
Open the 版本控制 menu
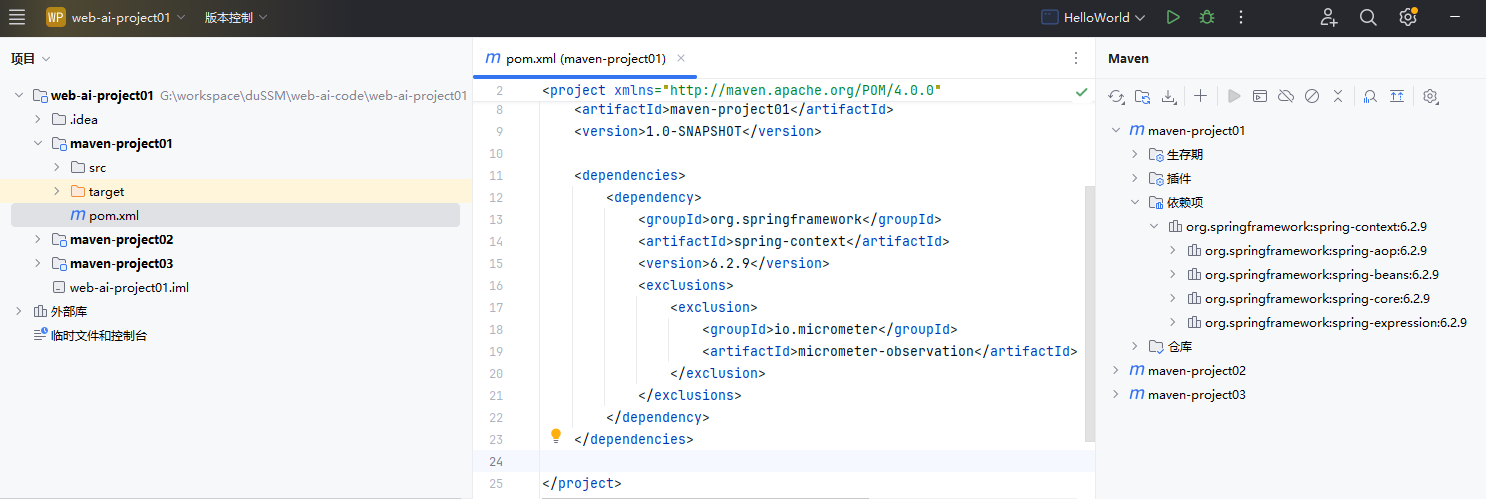pyautogui.click(x=236, y=17)
